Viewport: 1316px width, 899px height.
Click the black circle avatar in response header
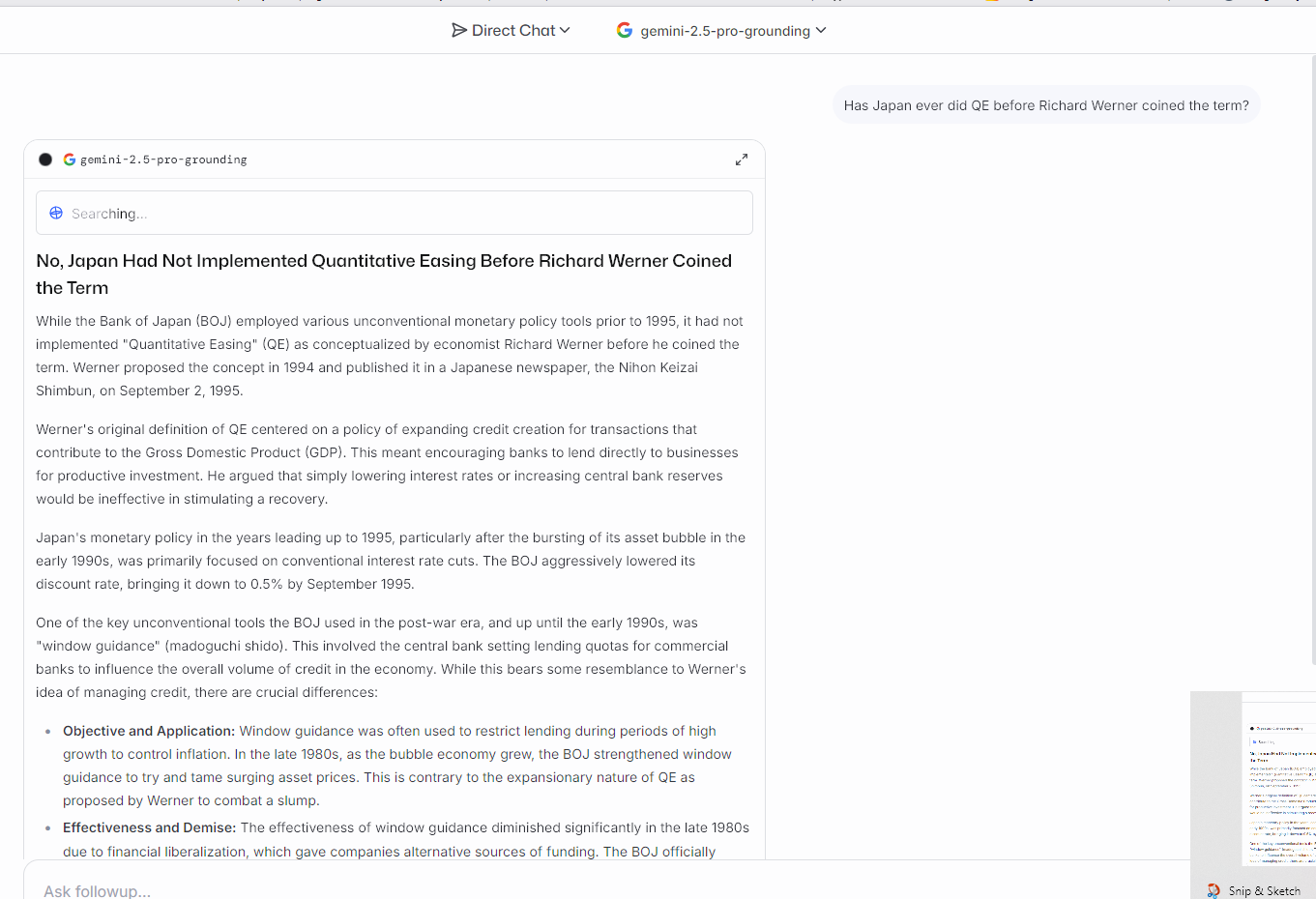click(45, 159)
